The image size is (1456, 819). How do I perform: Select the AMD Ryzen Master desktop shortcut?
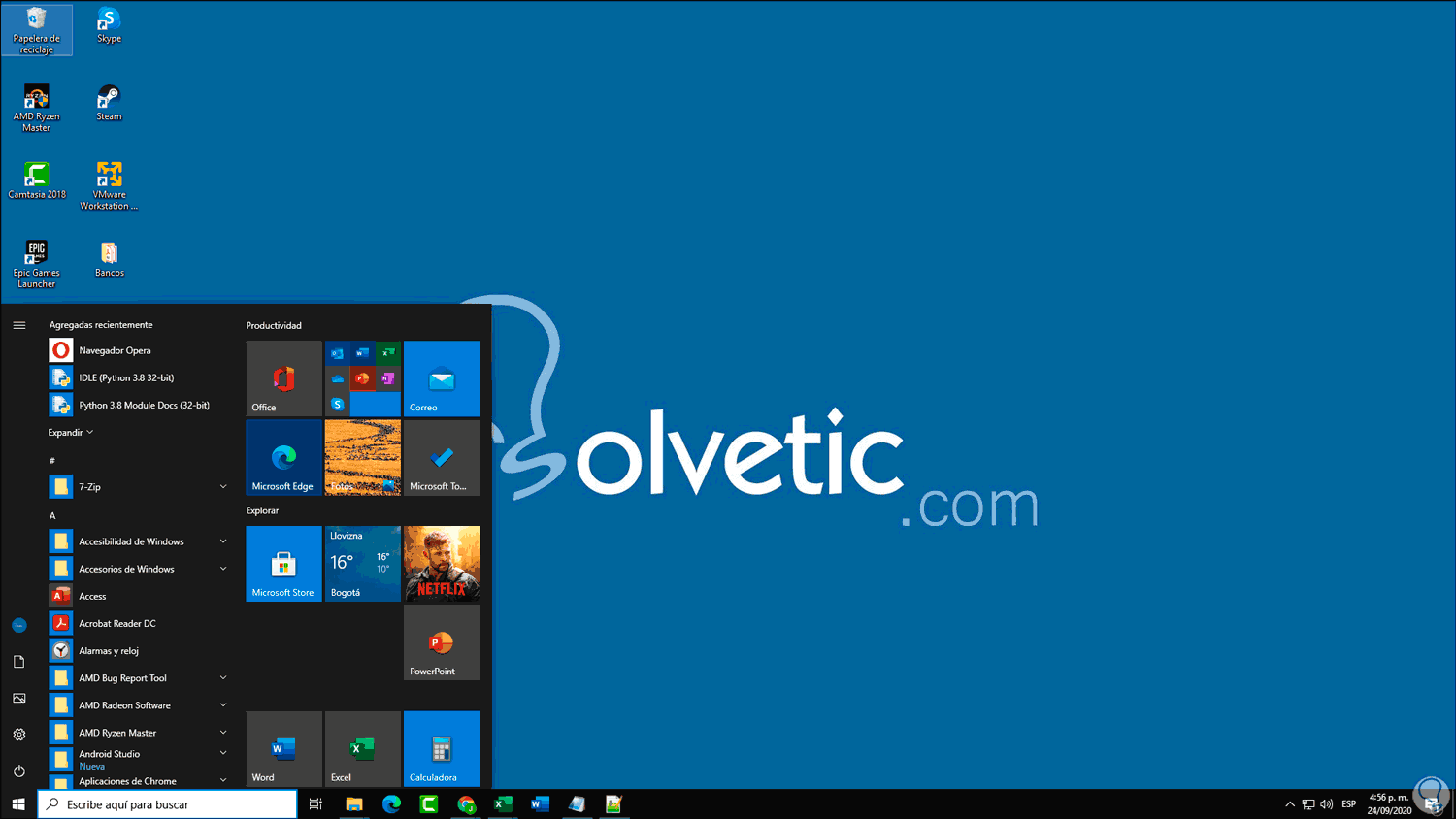click(x=37, y=109)
